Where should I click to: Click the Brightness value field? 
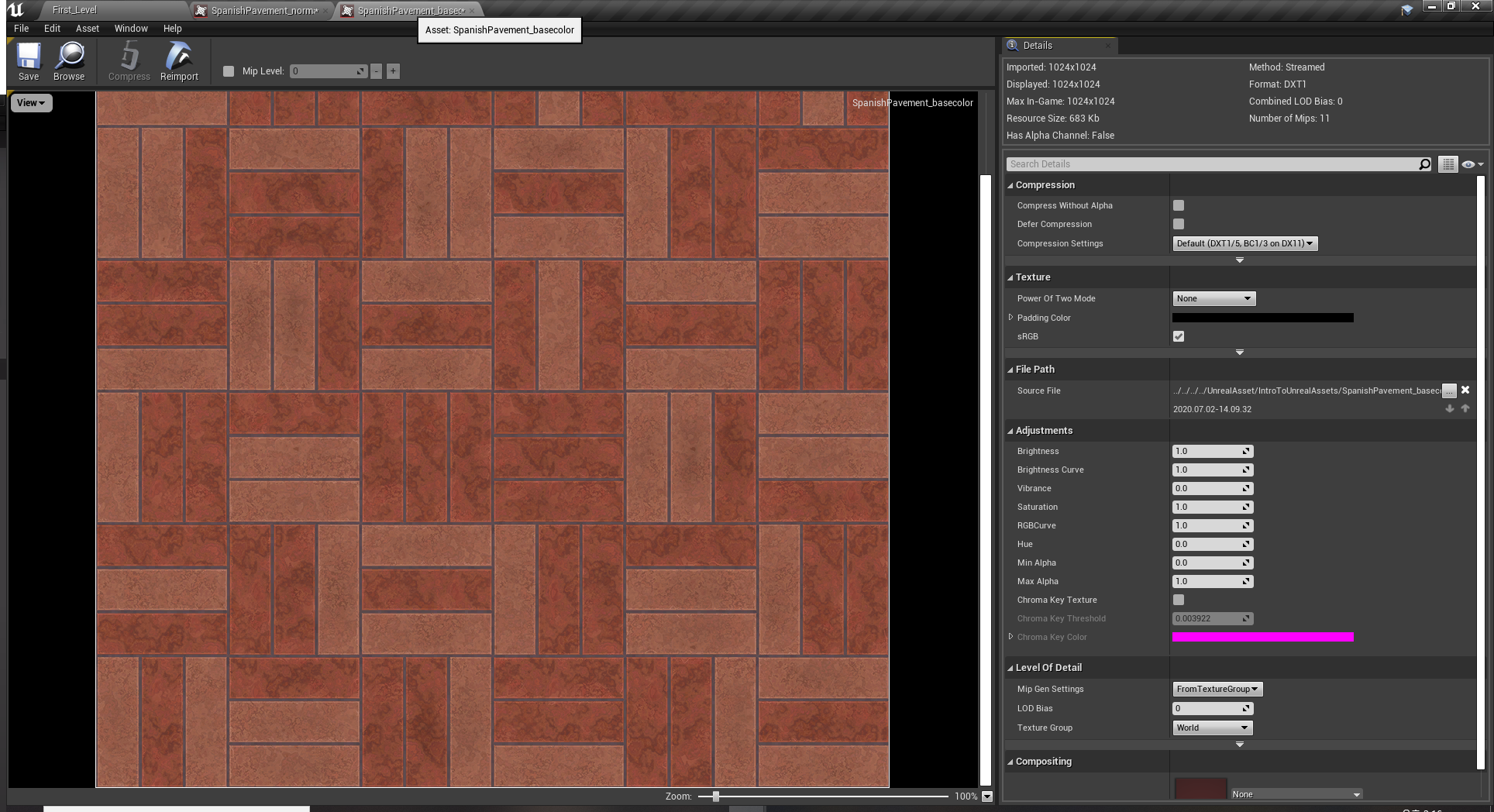1213,451
